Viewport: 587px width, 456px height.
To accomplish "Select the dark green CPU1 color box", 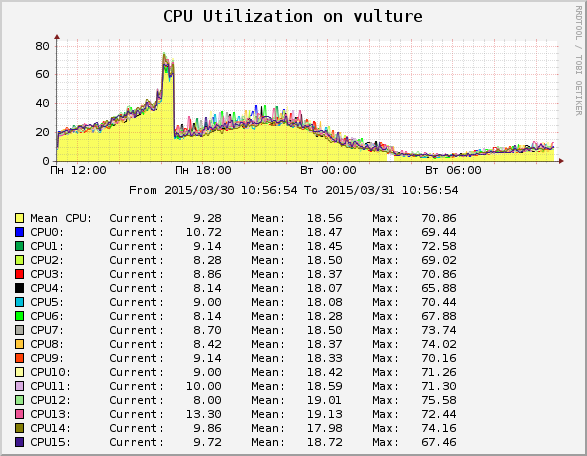I will pyautogui.click(x=19, y=246).
